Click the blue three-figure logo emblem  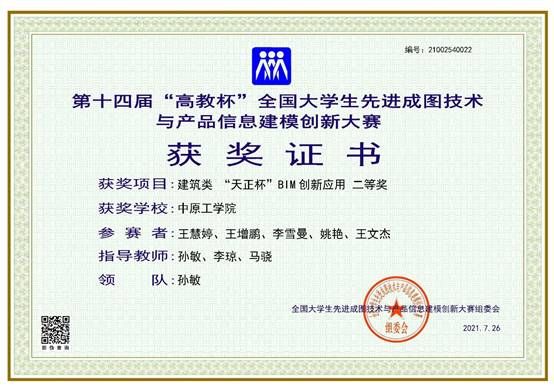271,66
